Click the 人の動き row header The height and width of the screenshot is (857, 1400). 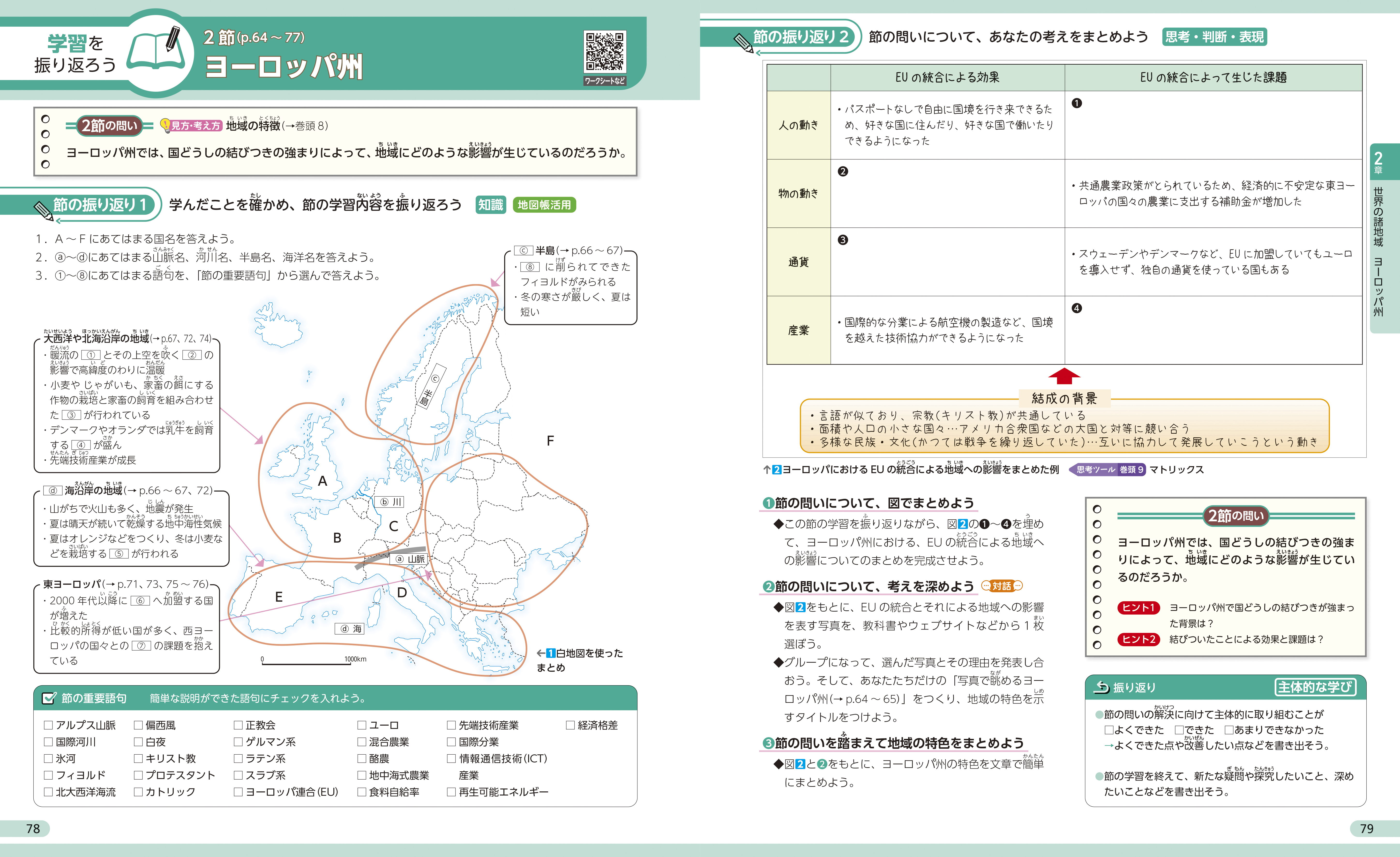point(799,125)
